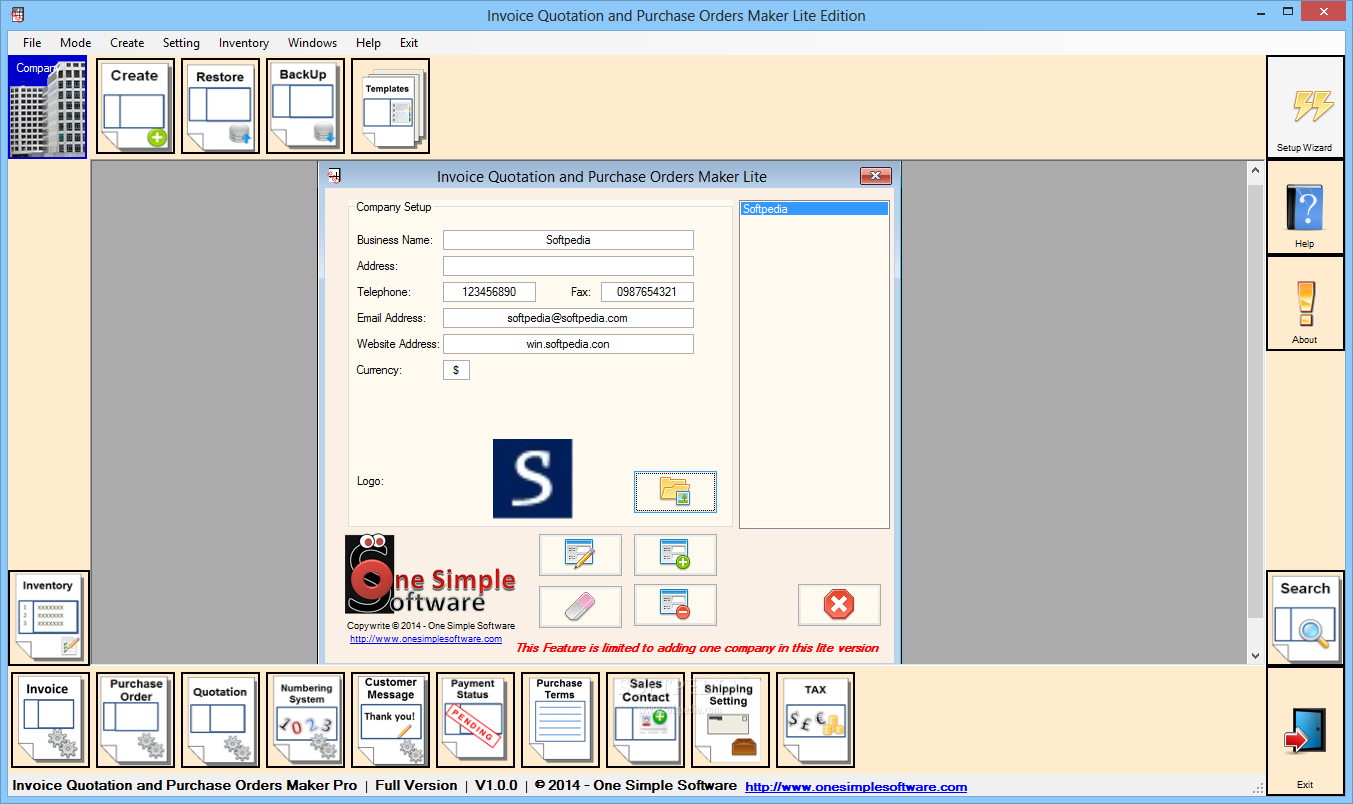The height and width of the screenshot is (804, 1353).
Task: Open the About icon in the sidebar
Action: 1305,303
